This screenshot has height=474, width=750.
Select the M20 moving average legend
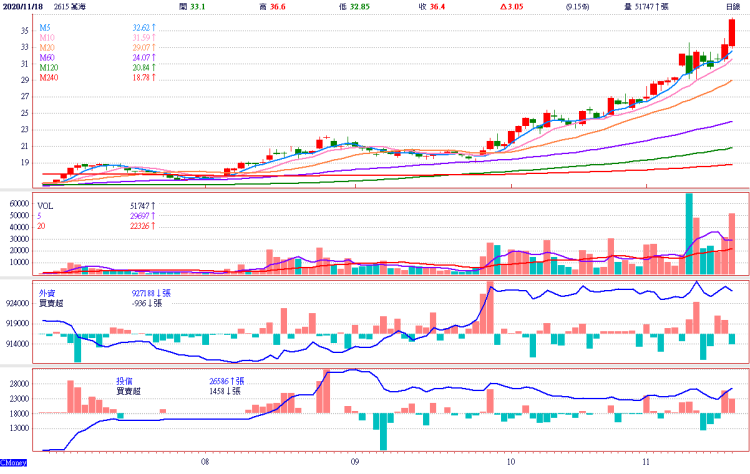48,48
